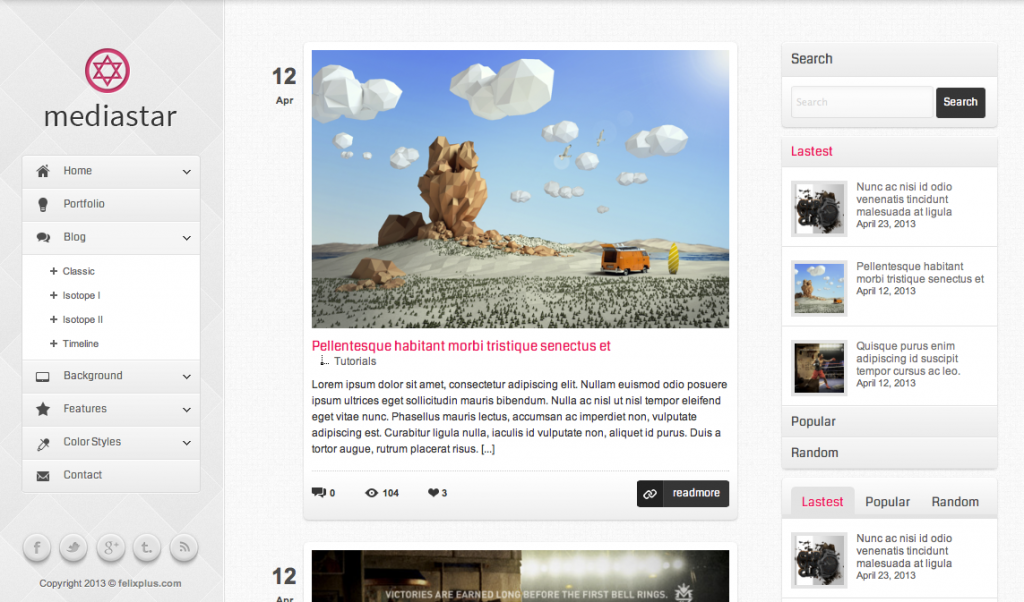Screen dimensions: 1024x602
Task: Click the readmore button
Action: click(x=683, y=494)
